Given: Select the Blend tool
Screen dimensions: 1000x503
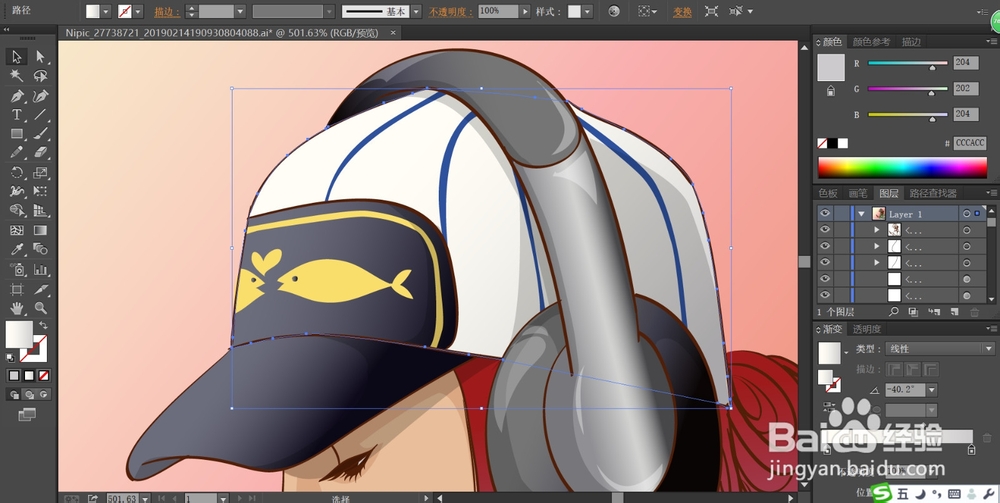Looking at the screenshot, I should pos(40,249).
